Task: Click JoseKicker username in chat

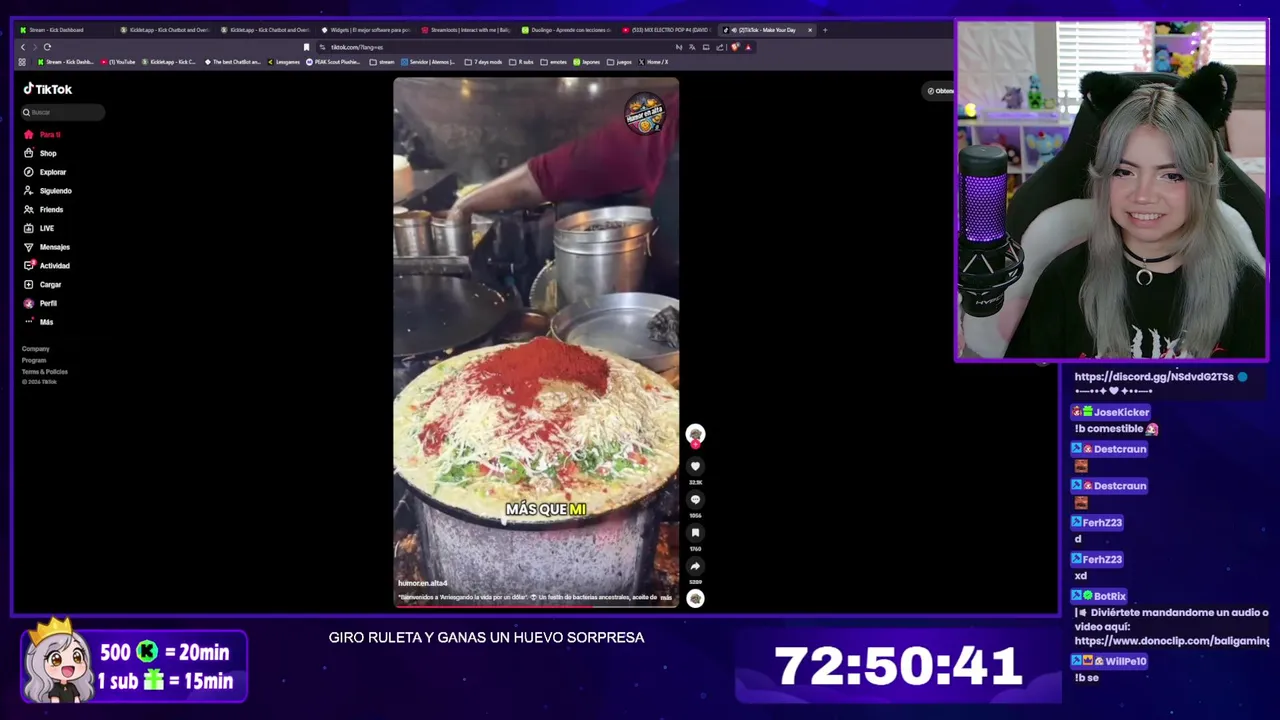Action: click(x=1121, y=412)
